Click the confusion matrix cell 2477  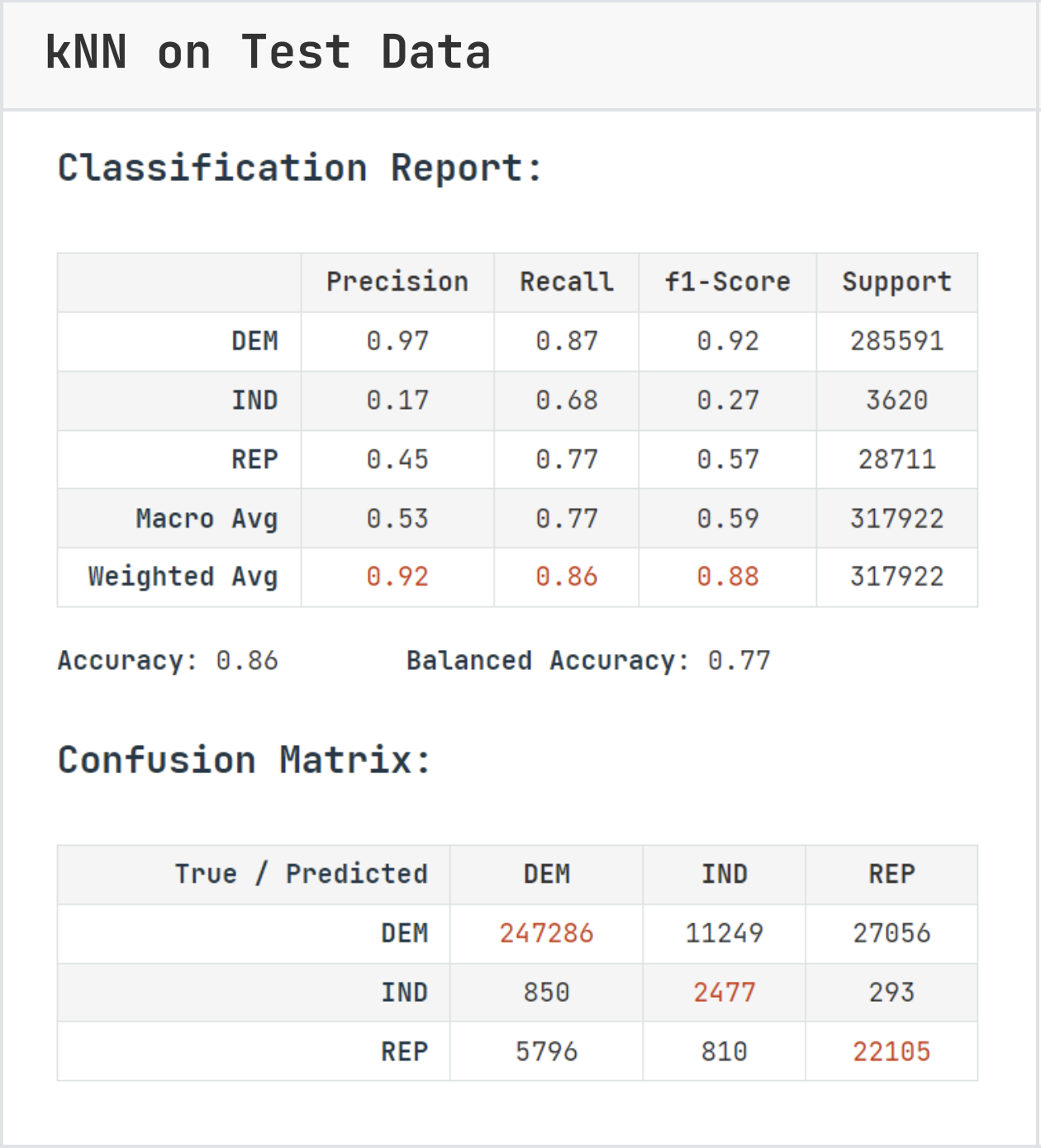[x=725, y=992]
